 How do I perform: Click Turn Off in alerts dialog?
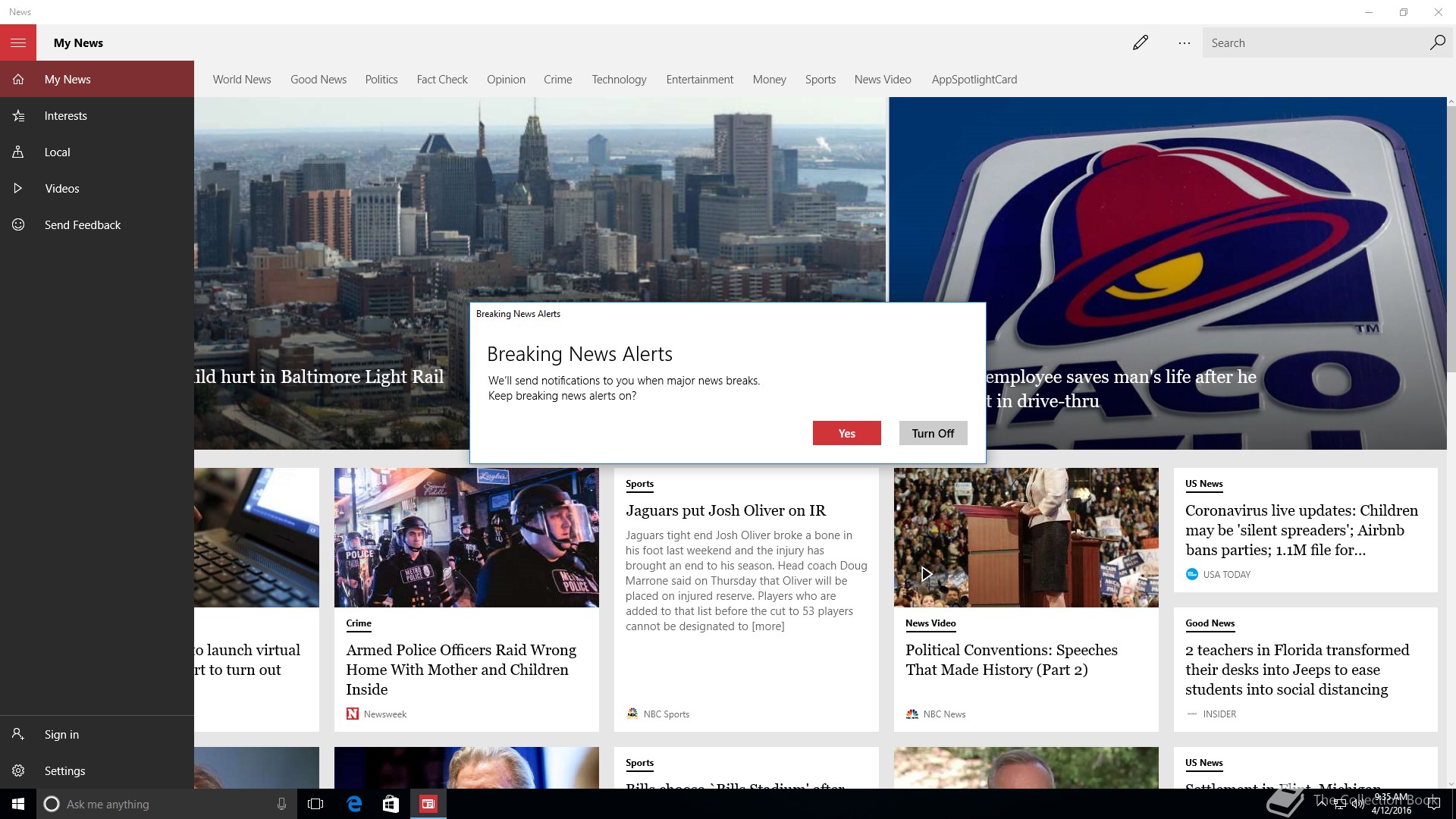coord(933,433)
